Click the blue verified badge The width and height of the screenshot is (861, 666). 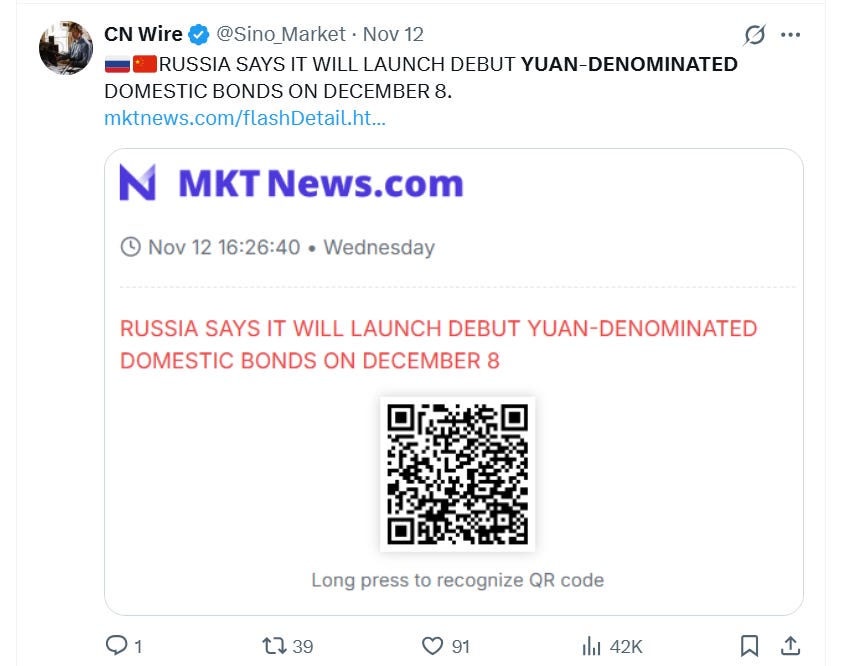[199, 35]
